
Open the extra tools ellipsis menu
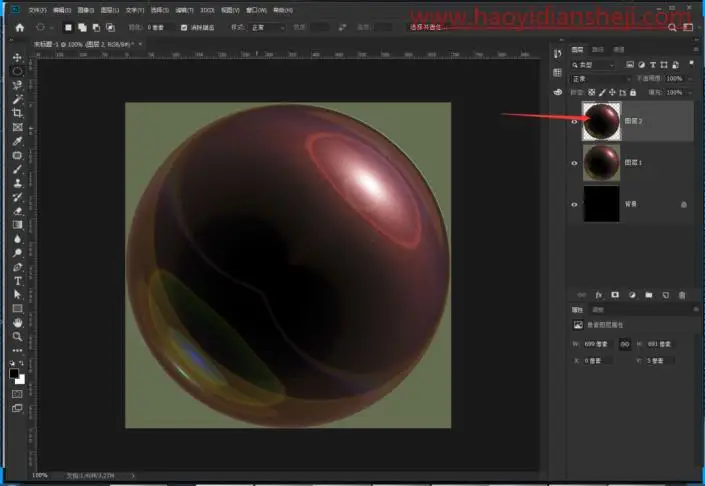(x=17, y=350)
